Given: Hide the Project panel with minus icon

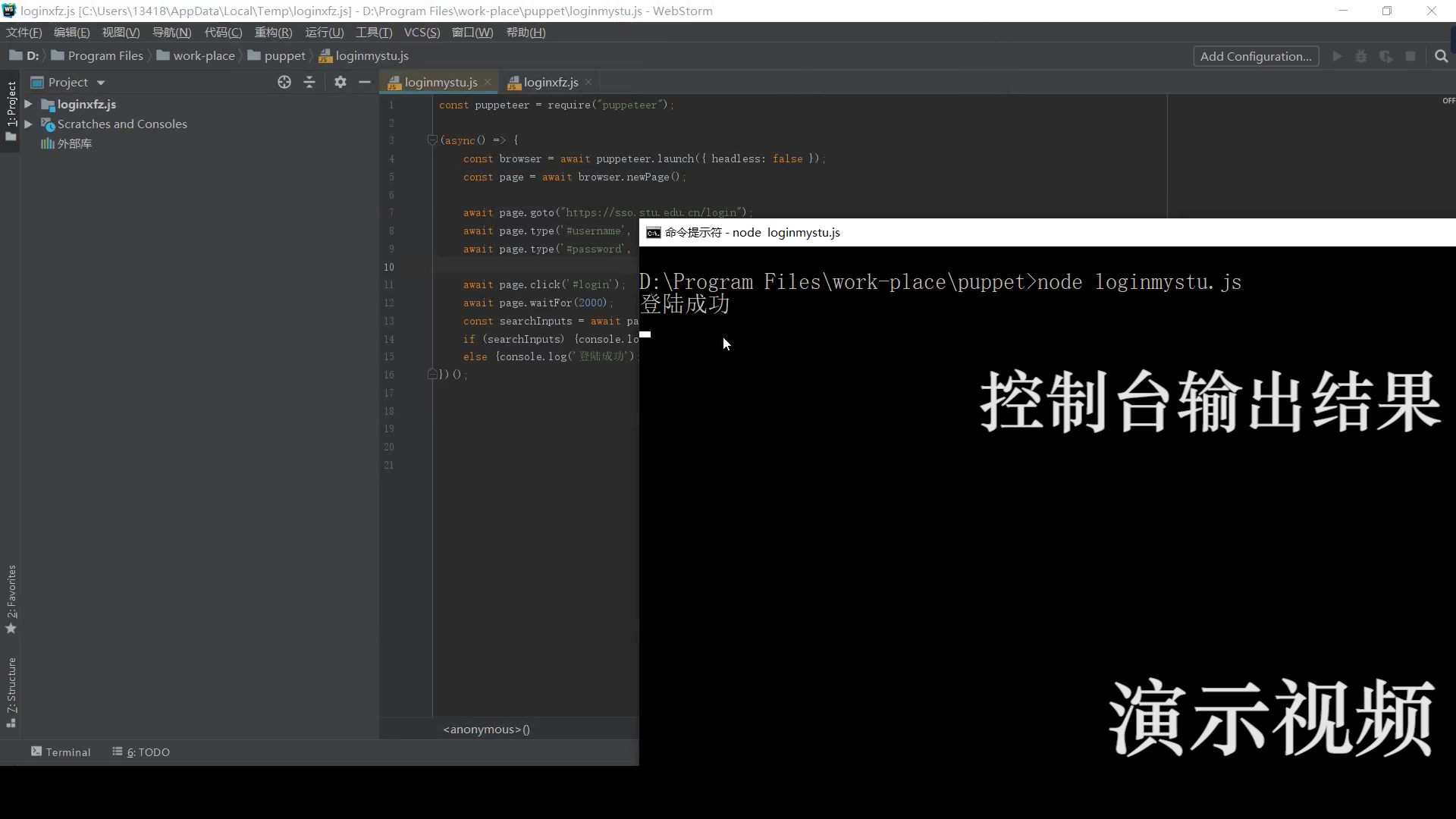Looking at the screenshot, I should 365,82.
